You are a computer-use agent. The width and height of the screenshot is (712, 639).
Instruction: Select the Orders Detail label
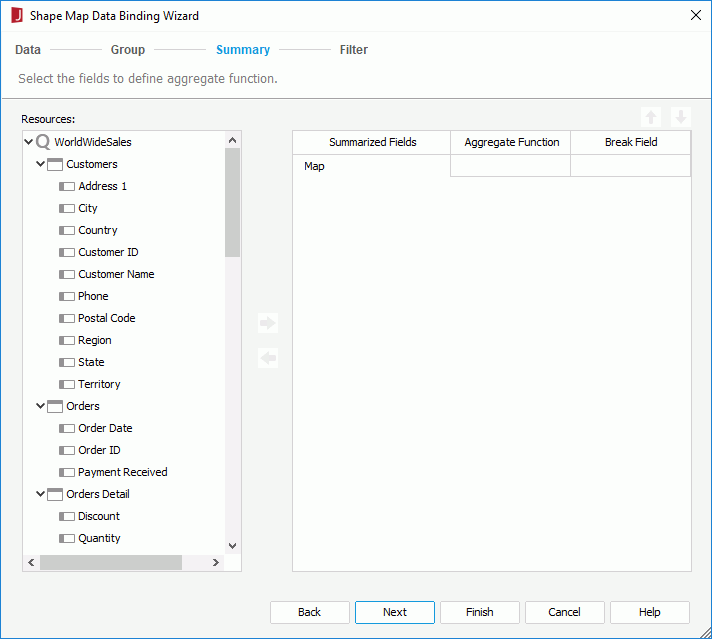(x=98, y=494)
